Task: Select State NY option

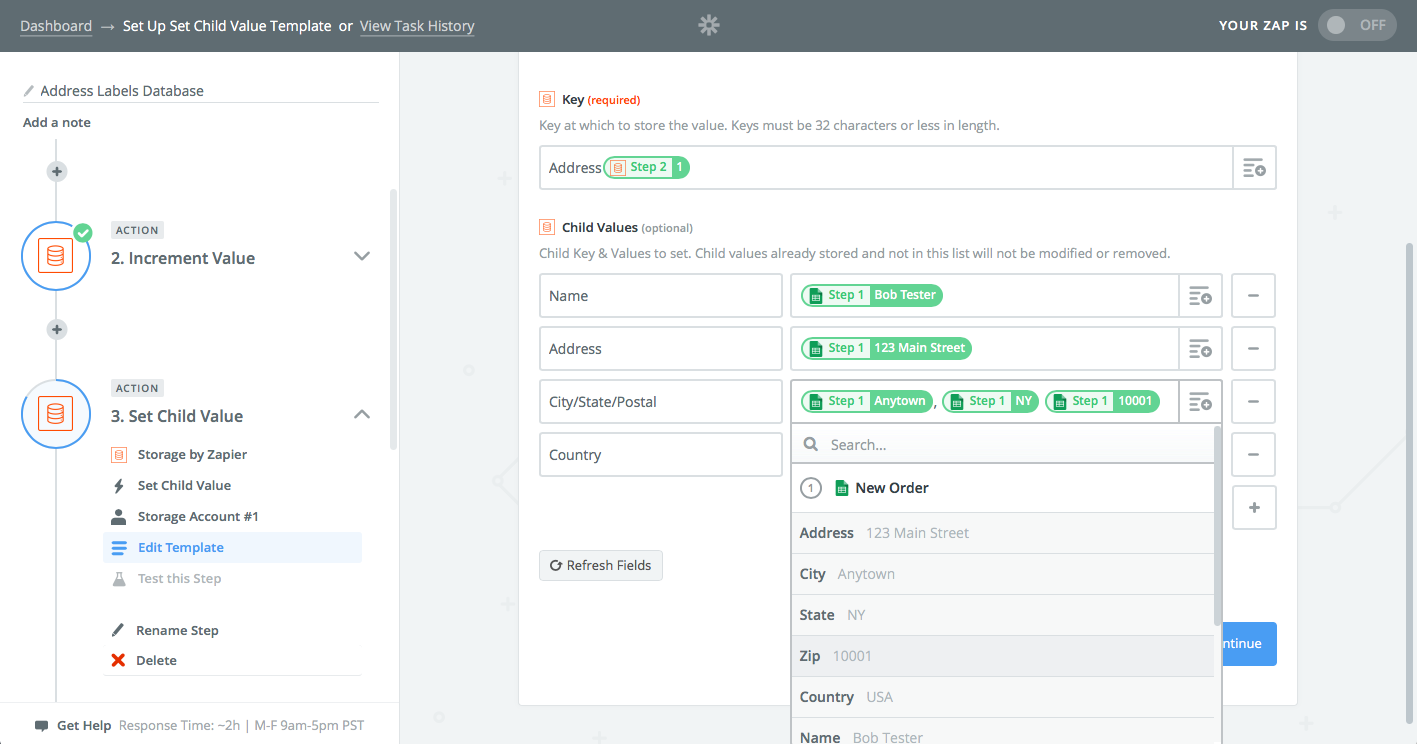Action: coord(1002,616)
